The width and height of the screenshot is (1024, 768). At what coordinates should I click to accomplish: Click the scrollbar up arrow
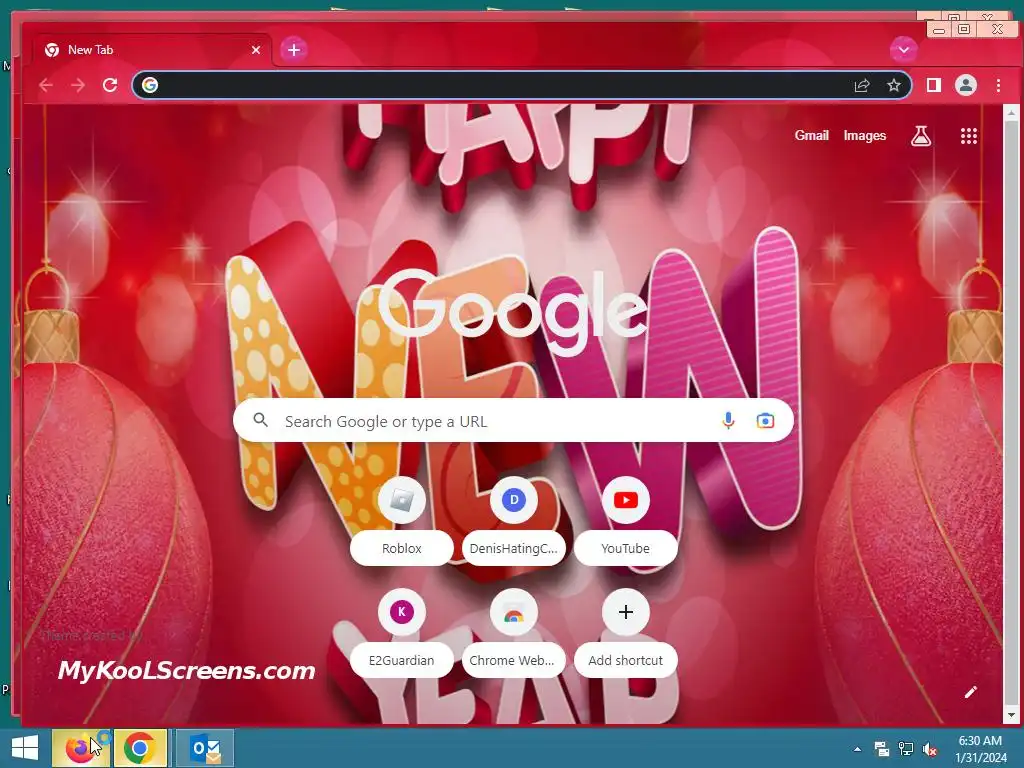[1012, 113]
